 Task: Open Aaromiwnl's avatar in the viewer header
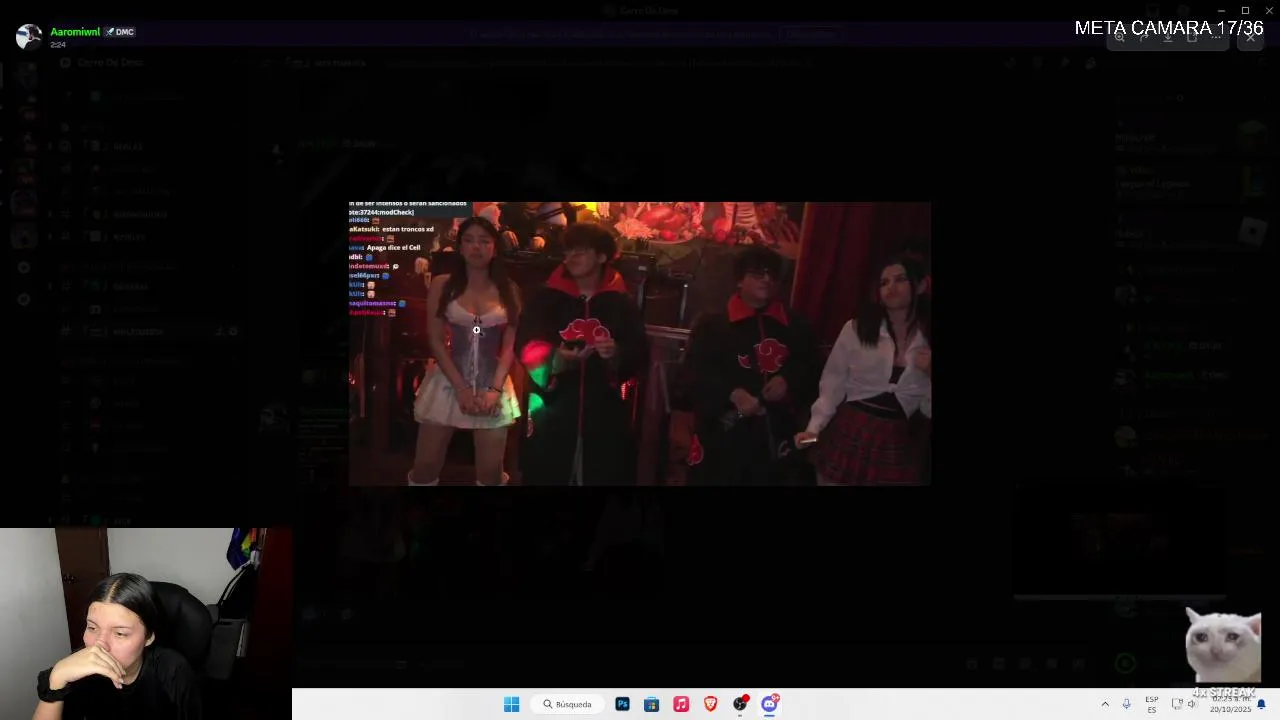[29, 37]
